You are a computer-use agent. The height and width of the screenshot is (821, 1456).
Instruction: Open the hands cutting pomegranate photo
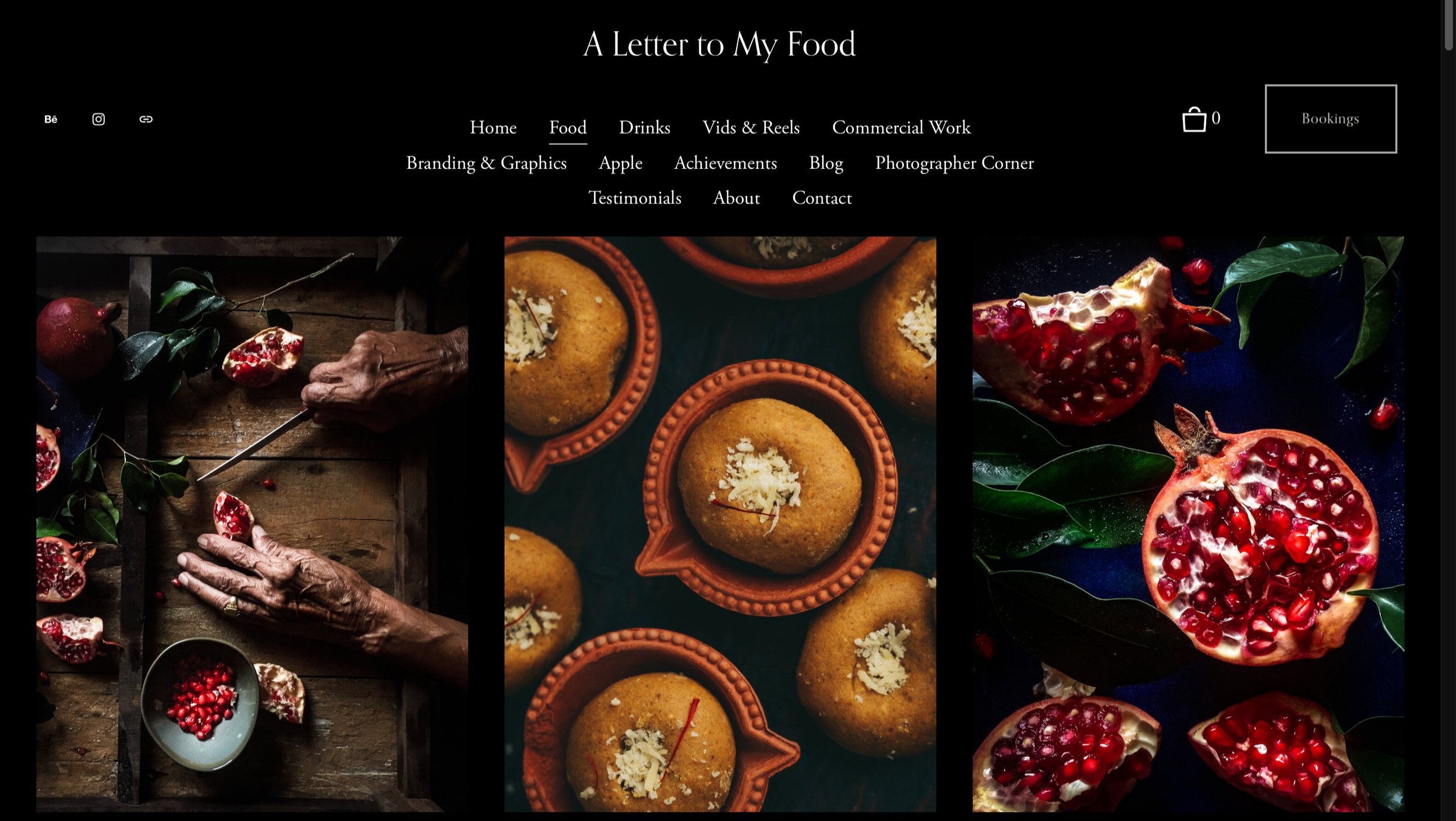click(252, 524)
